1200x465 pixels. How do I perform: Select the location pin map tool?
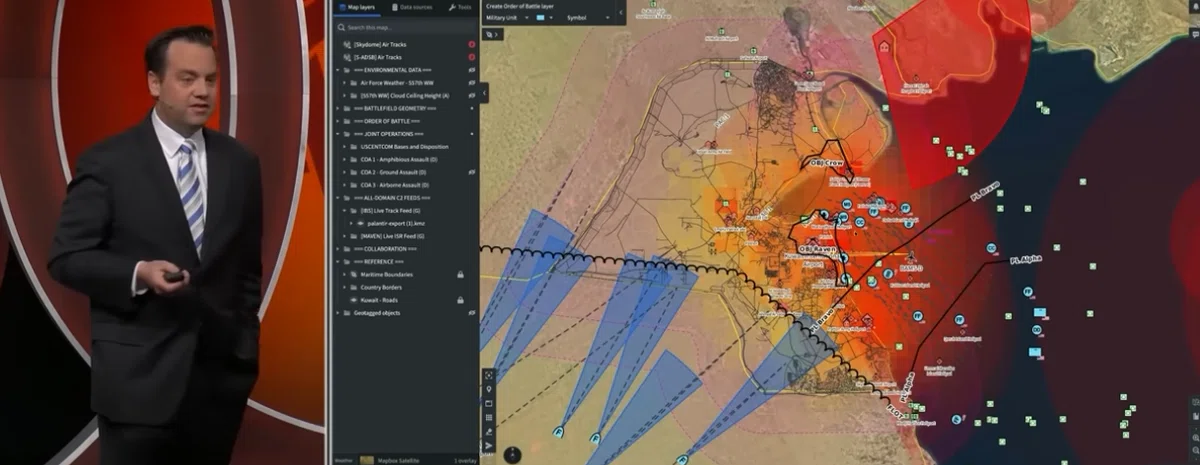point(489,390)
